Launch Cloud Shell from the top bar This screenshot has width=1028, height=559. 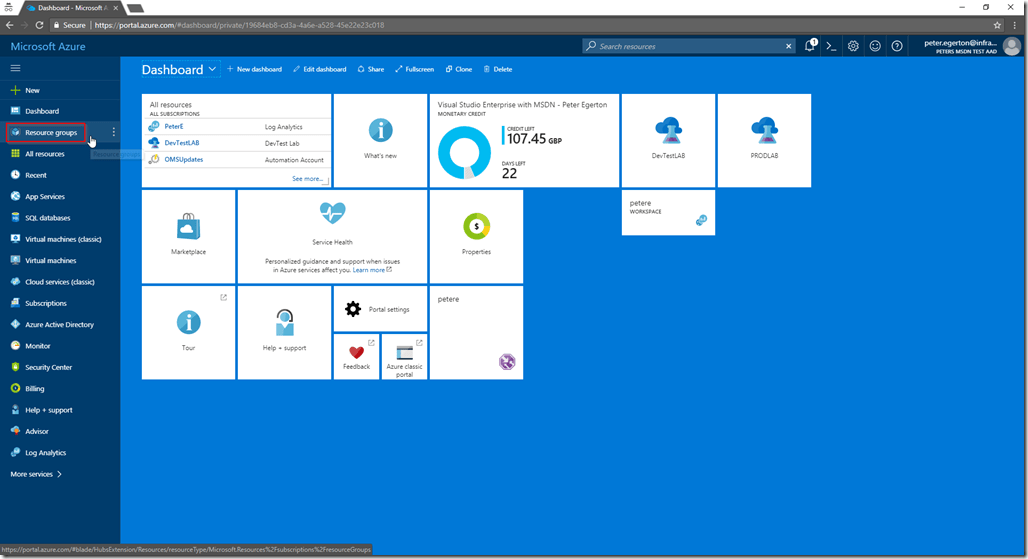pyautogui.click(x=831, y=46)
